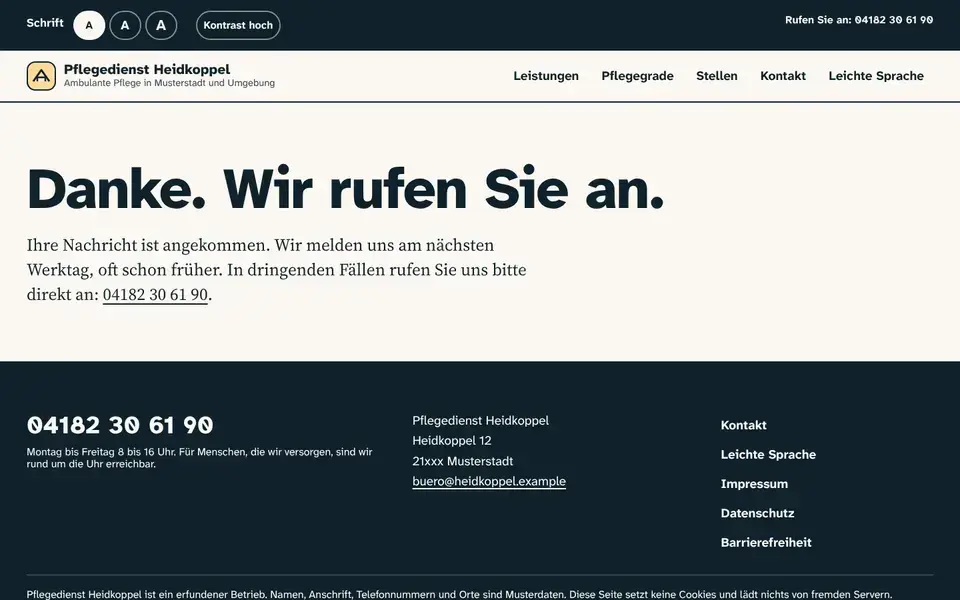The height and width of the screenshot is (600, 960).
Task: Click the footer text 21xxx Musterstadt
Action: coord(463,461)
